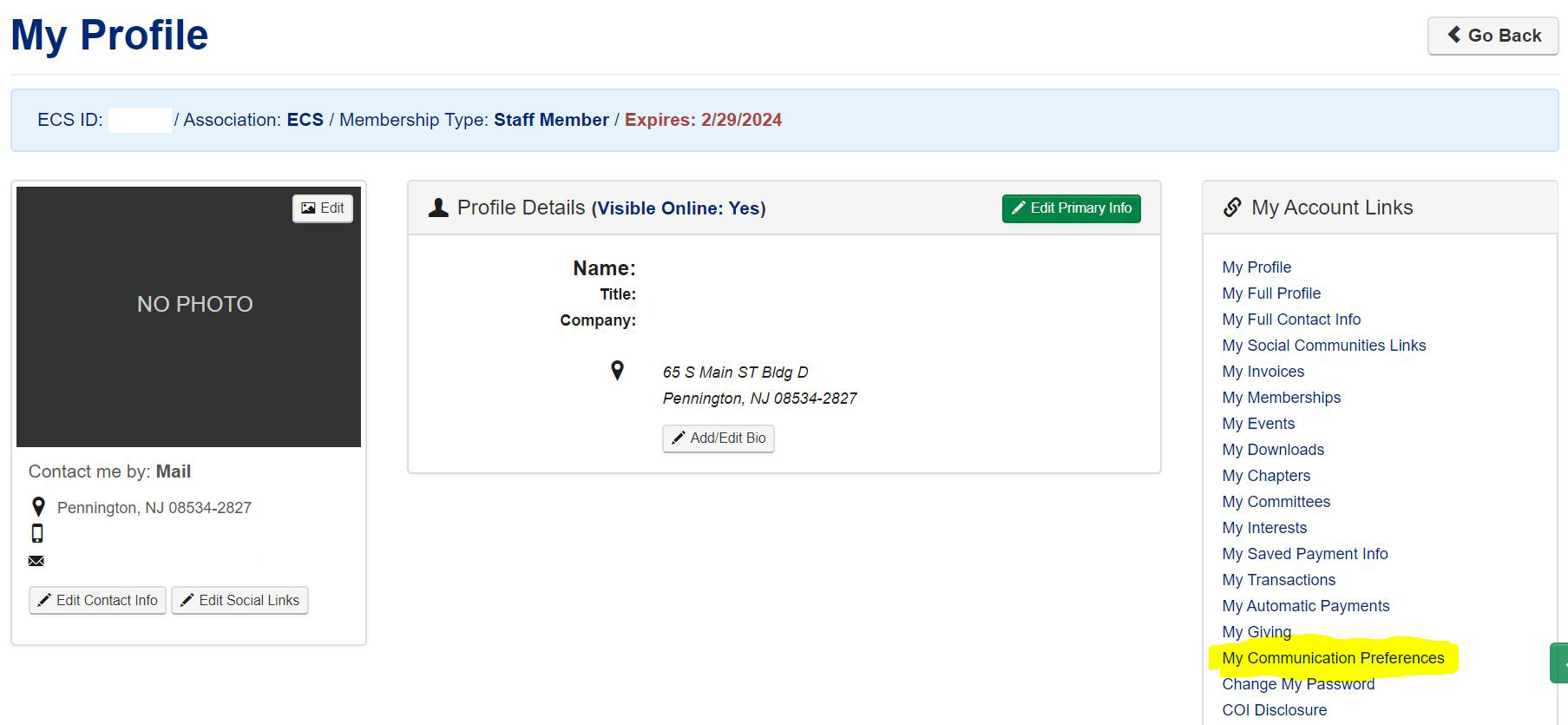Click the NO PHOTO placeholder image
This screenshot has width=1568, height=725.
point(188,317)
